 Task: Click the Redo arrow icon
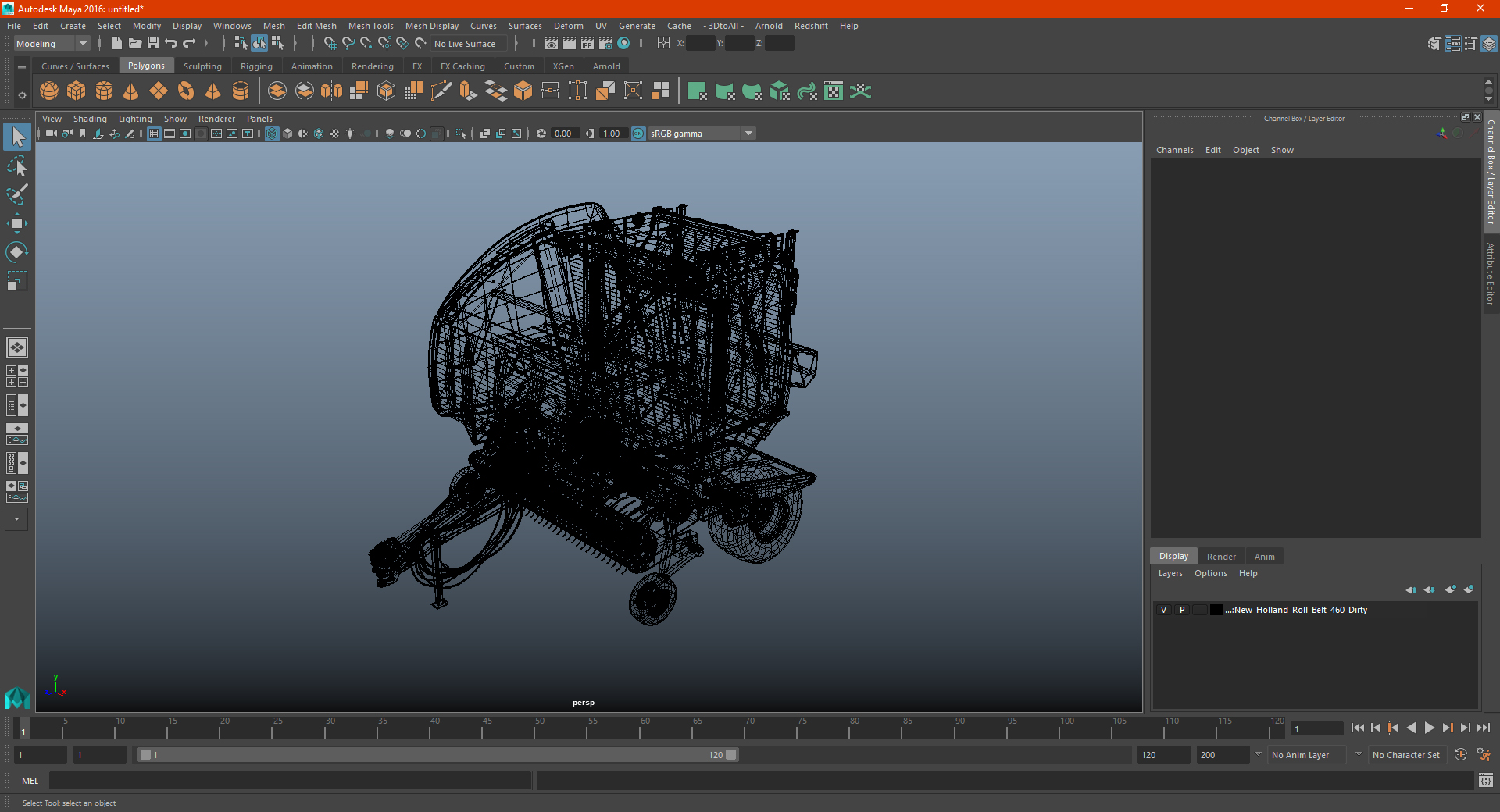[x=189, y=44]
